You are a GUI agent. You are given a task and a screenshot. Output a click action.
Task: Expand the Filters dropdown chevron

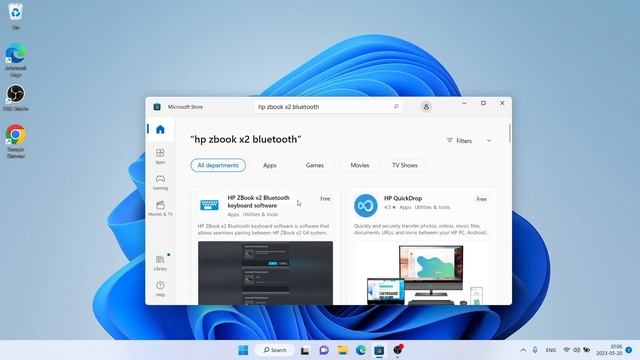489,140
